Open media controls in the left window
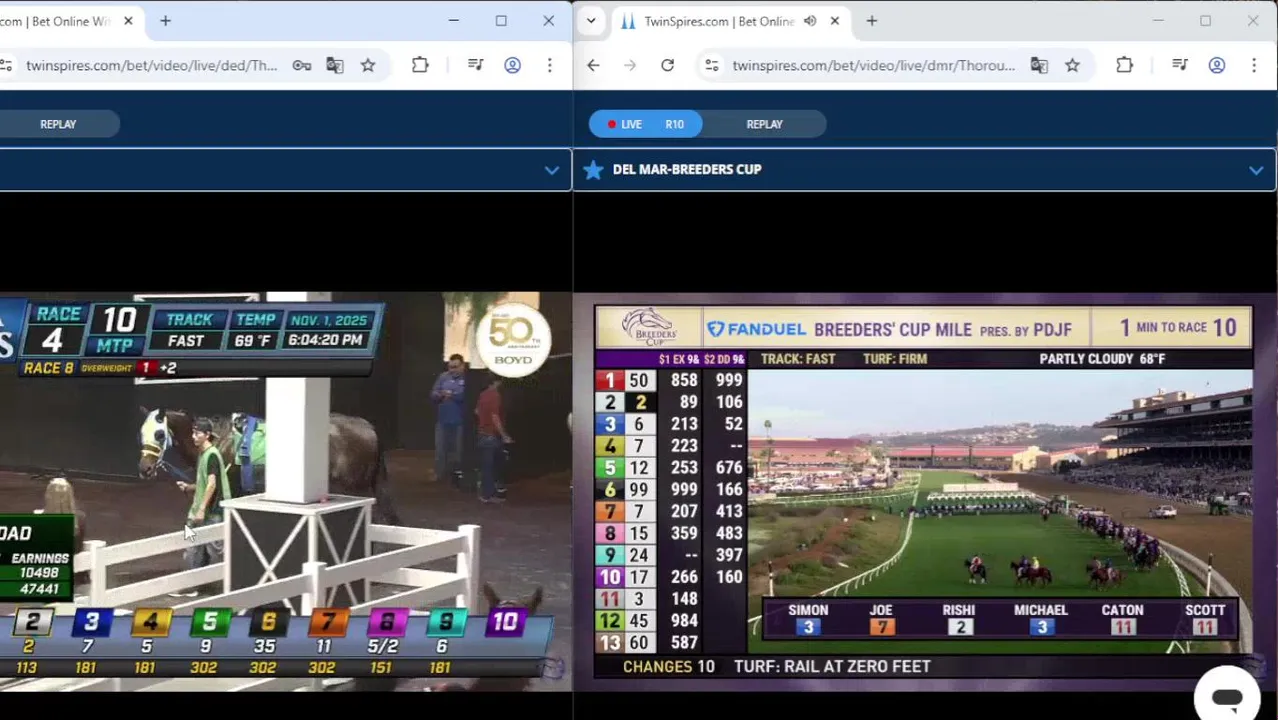 click(x=476, y=66)
